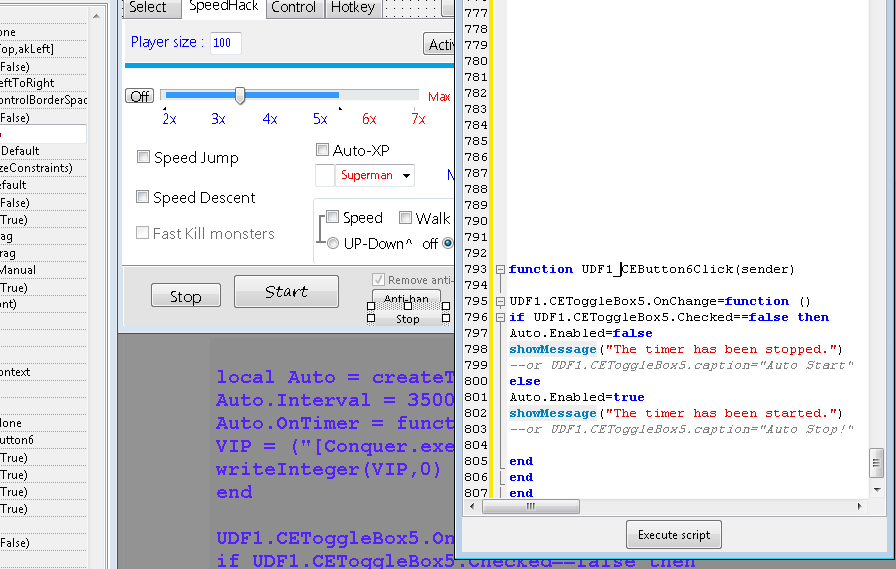Image resolution: width=896 pixels, height=569 pixels.
Task: Toggle the Auto-XP checkbox
Action: (x=323, y=150)
